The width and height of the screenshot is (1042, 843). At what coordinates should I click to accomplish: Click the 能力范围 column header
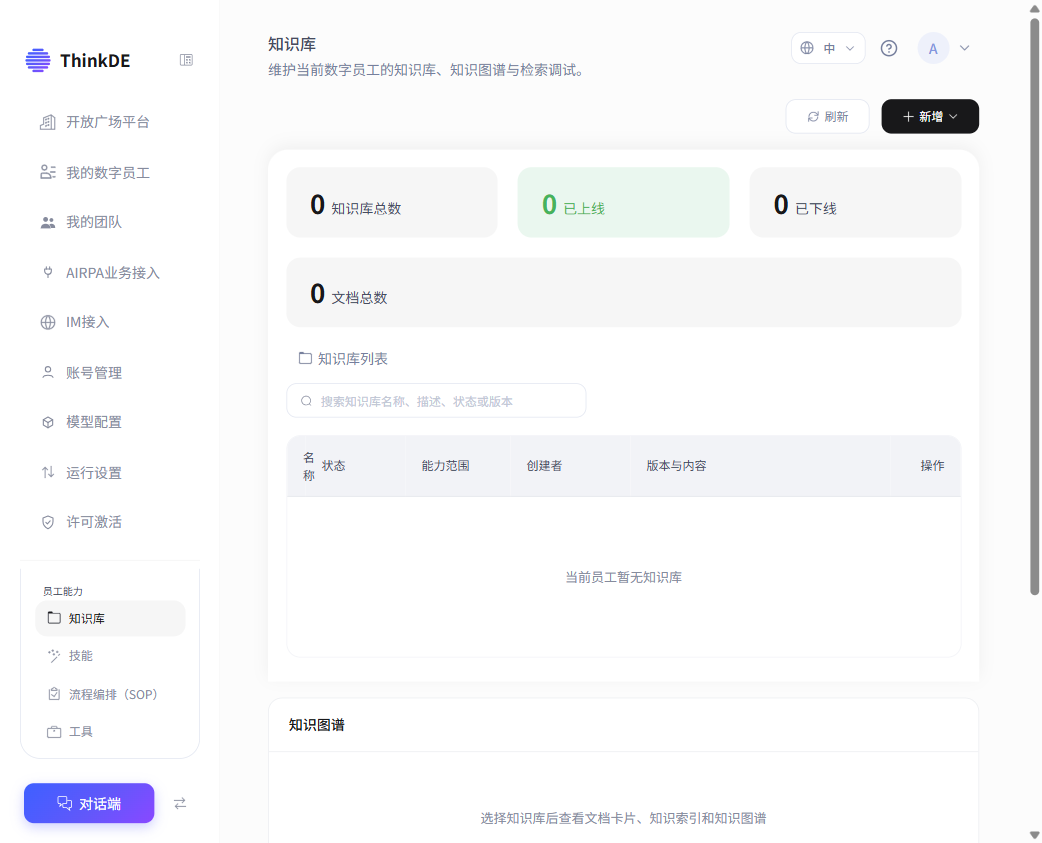pos(445,466)
